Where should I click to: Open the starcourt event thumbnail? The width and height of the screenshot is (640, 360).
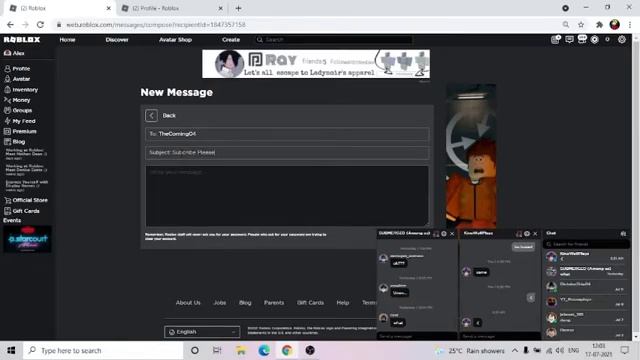pyautogui.click(x=27, y=239)
